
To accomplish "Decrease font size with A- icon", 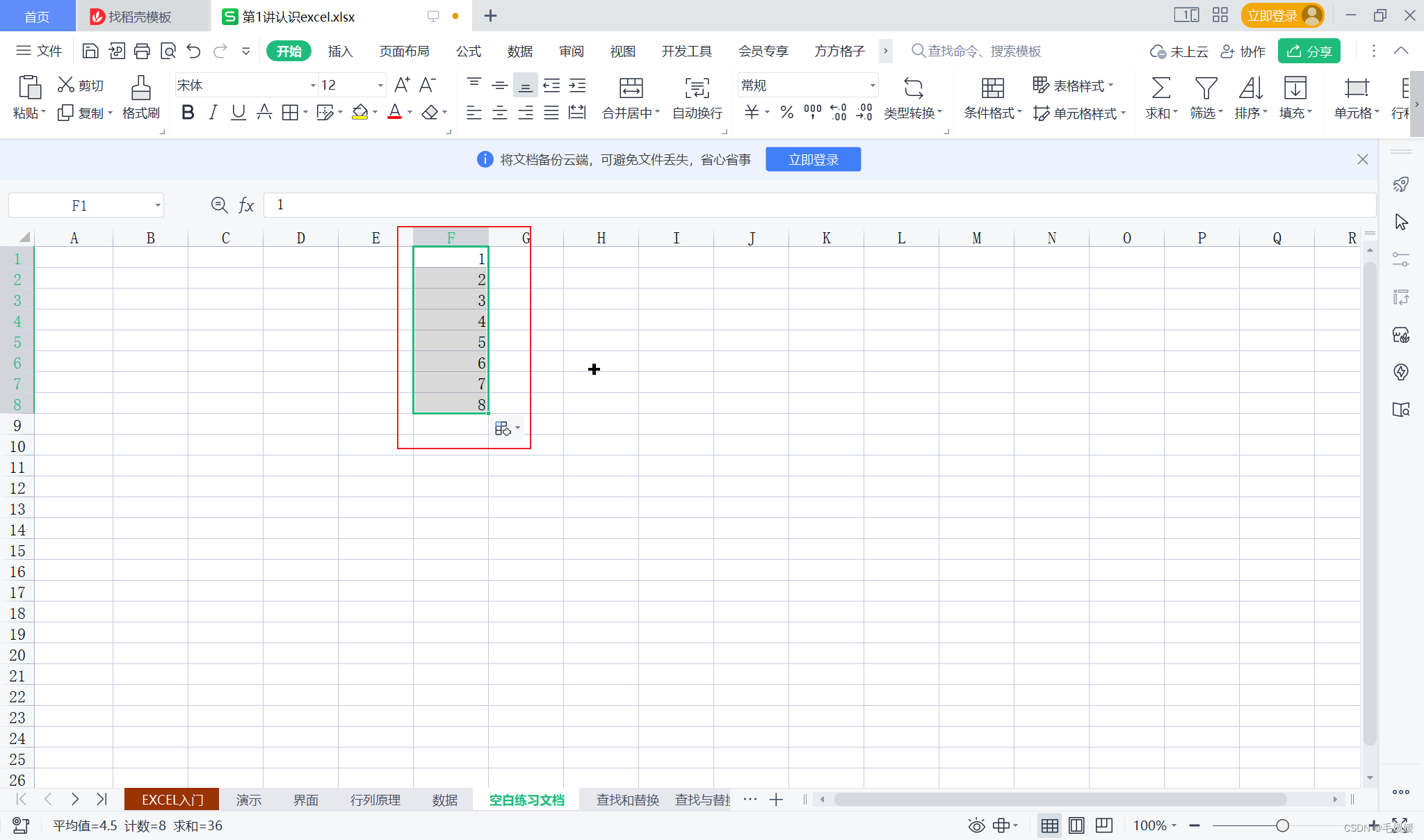I will [x=428, y=85].
